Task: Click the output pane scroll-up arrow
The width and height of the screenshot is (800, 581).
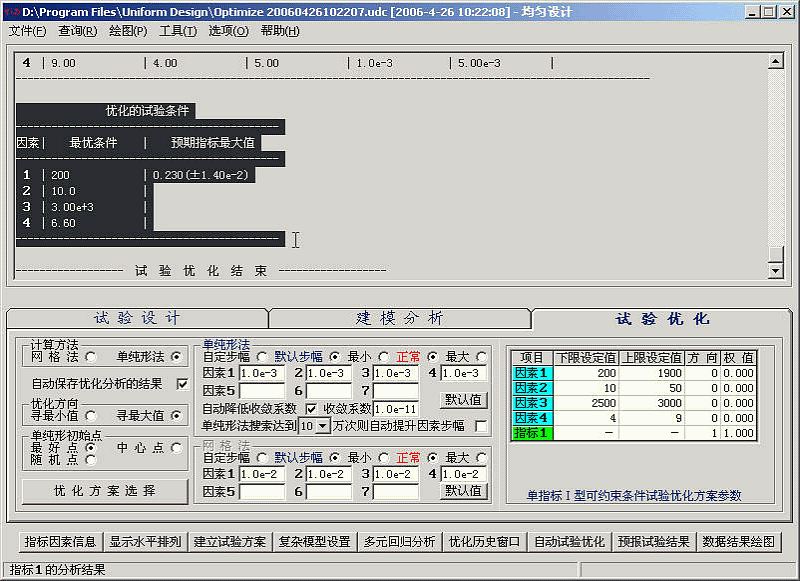Action: [774, 61]
